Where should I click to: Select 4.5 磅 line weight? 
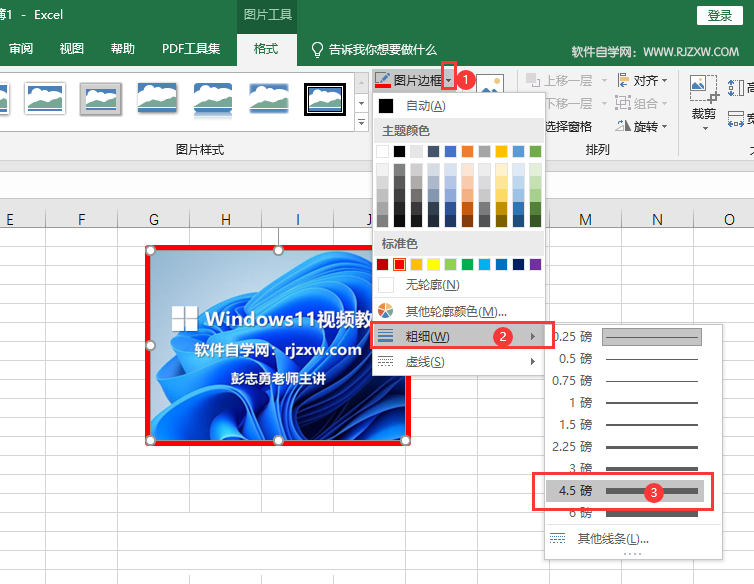tap(626, 491)
